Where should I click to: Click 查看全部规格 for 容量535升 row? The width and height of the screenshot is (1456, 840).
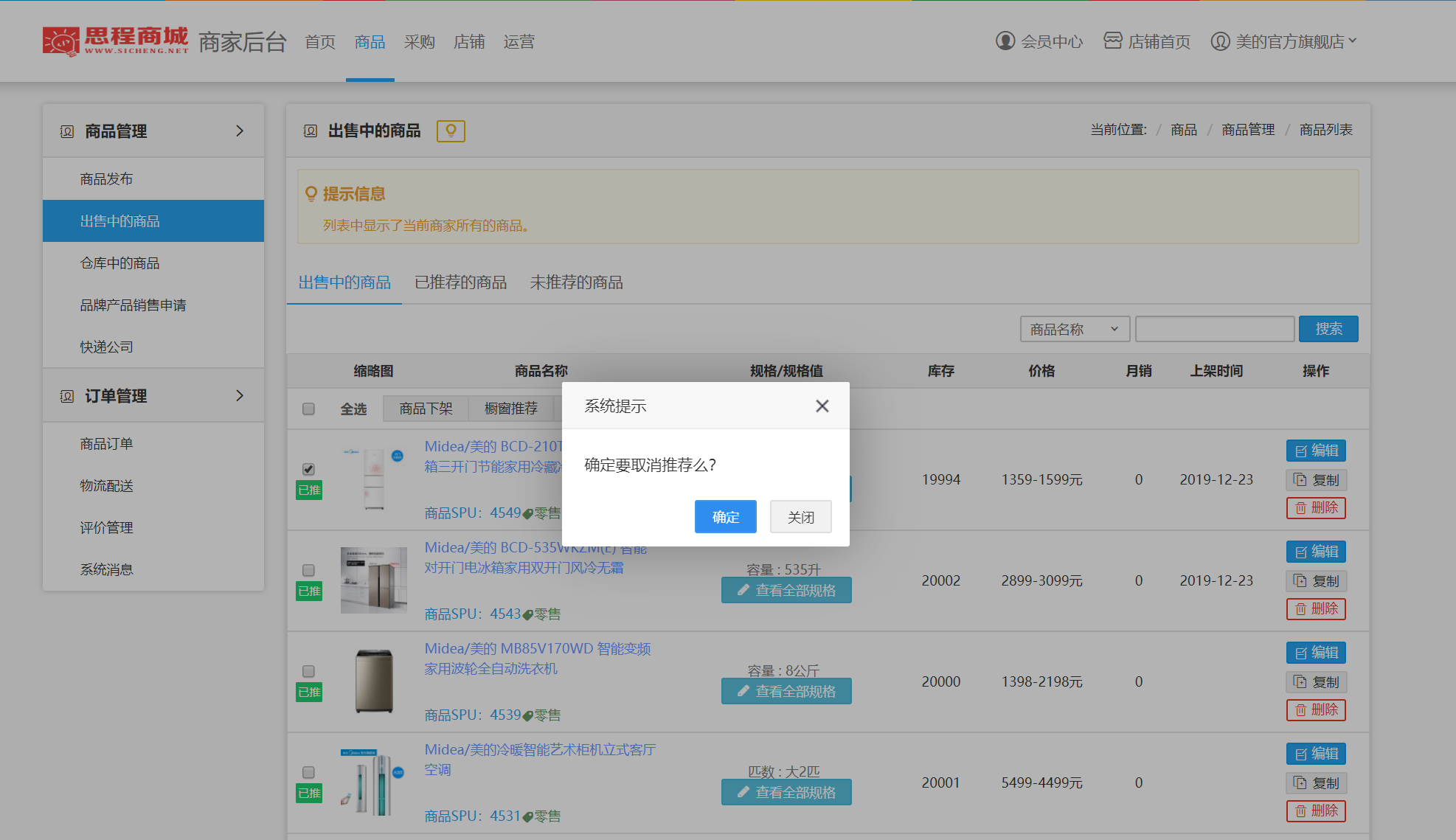(786, 590)
